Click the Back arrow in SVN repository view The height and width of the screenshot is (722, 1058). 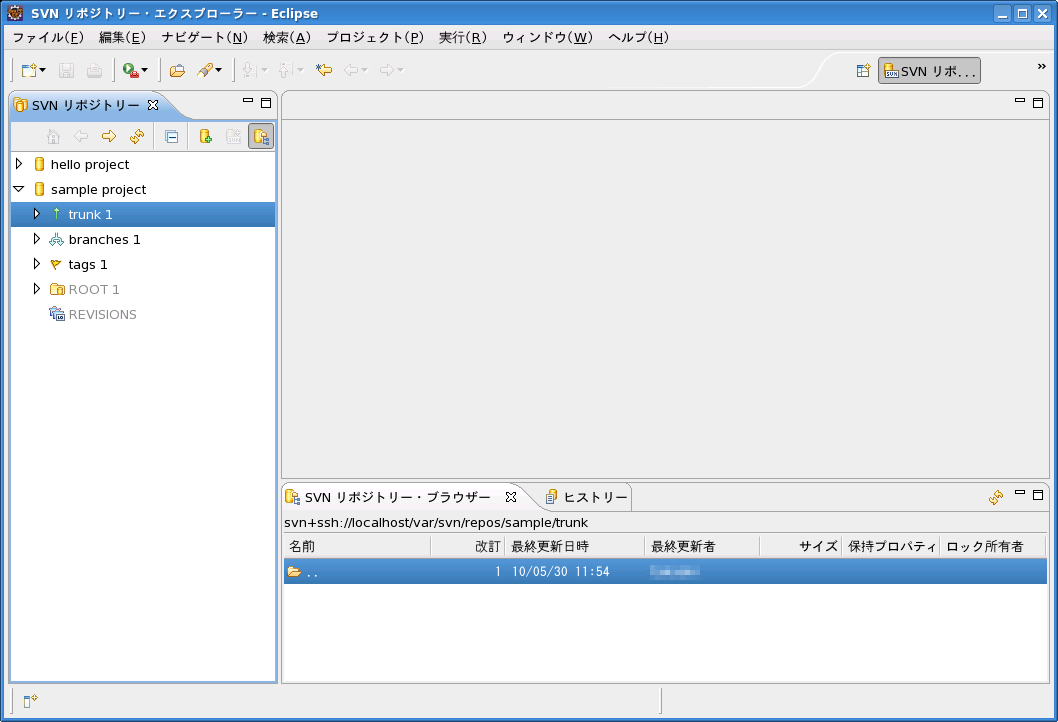coord(81,137)
